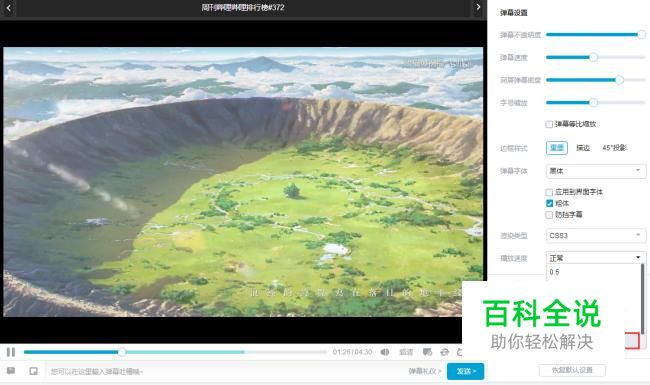
Task: Go to previous video with left arrow
Action: 8,7
